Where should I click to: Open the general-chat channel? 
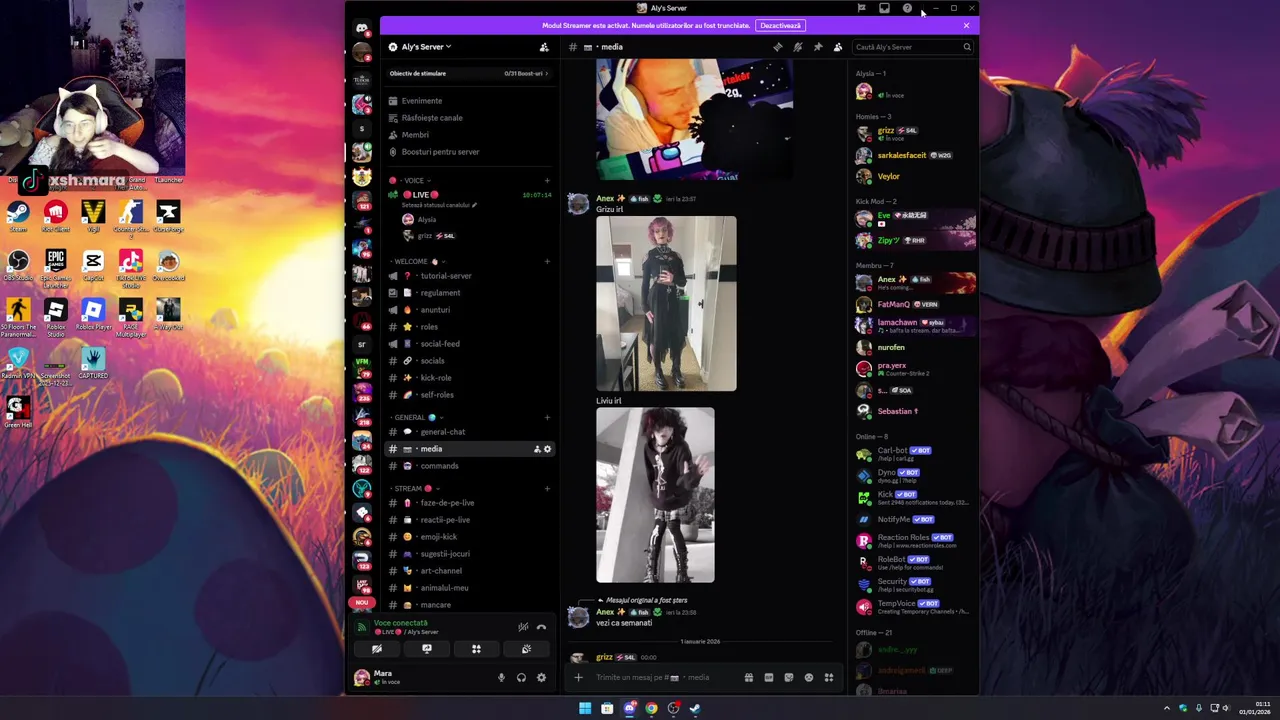point(469,432)
